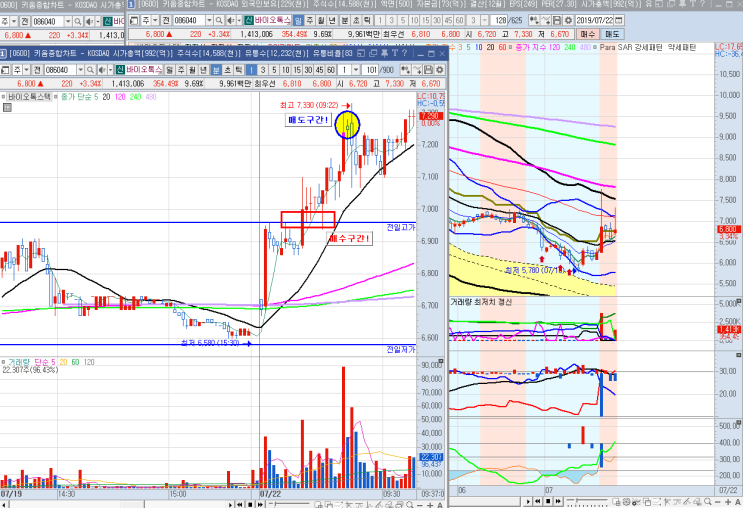Click the chart type line icon in front toolbar
The image size is (743, 508).
pos(417,70)
